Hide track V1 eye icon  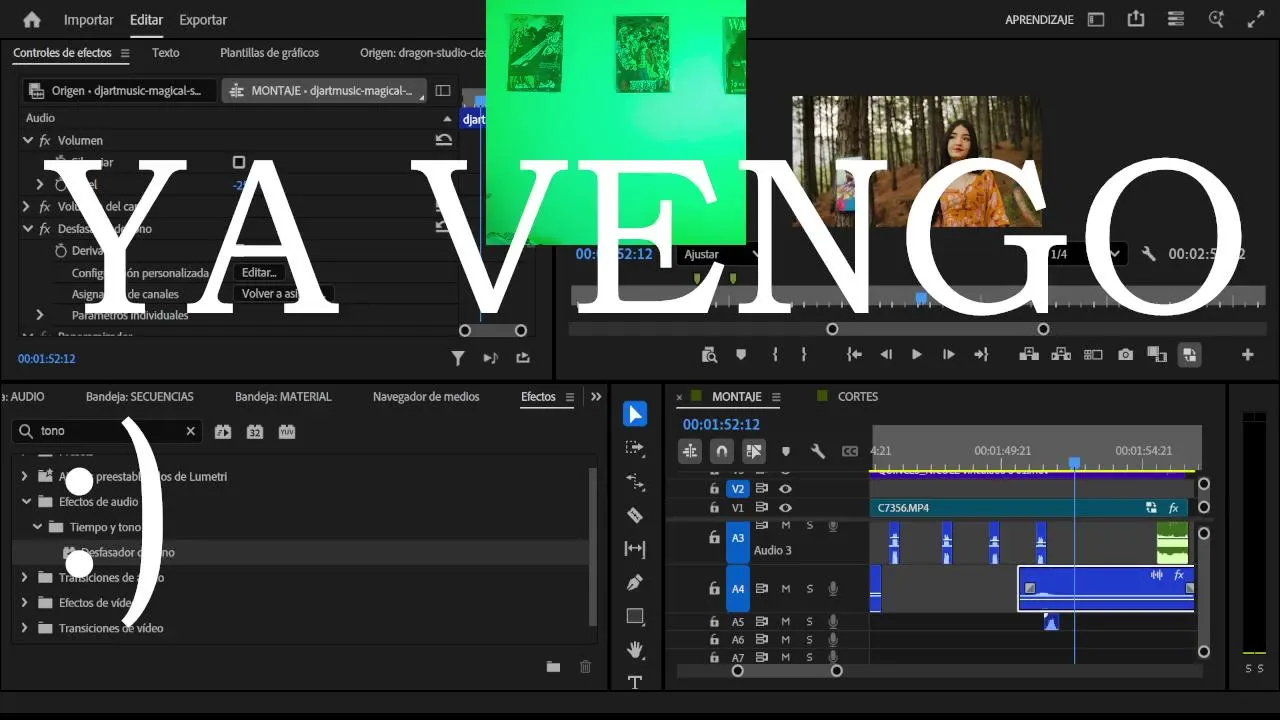tap(786, 508)
